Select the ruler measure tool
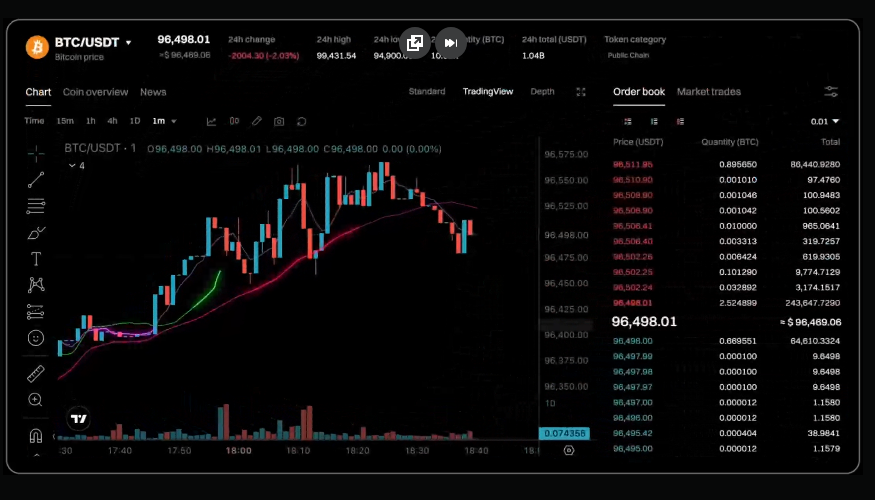Screen dimensions: 875x500 pos(36,373)
